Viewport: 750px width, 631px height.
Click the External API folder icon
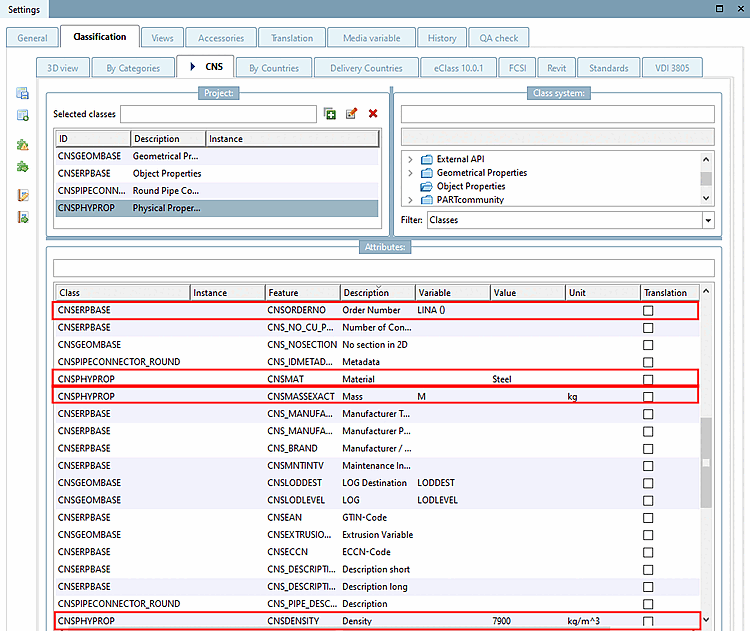click(x=427, y=159)
